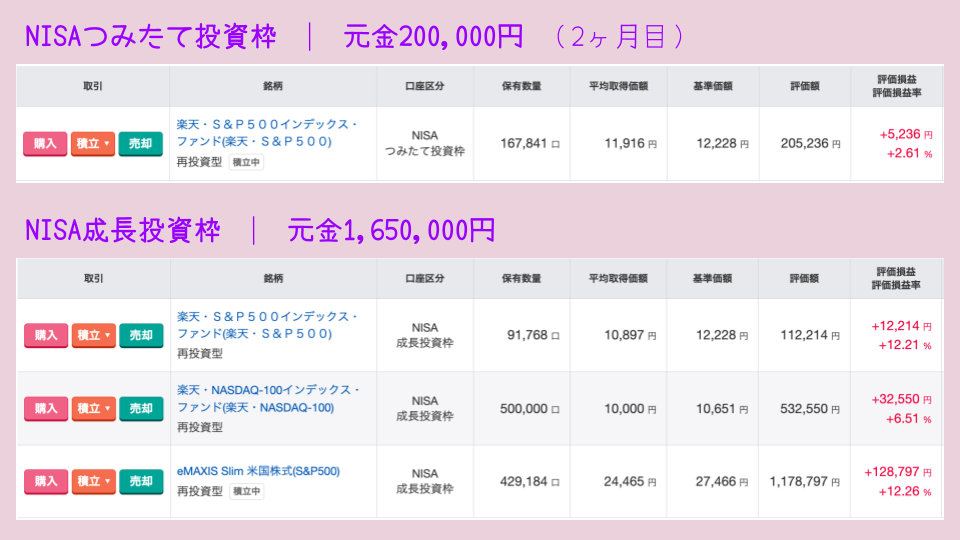Click 売却 for eMAXIS Slim 米国株式
The width and height of the screenshot is (960, 540).
coord(141,481)
